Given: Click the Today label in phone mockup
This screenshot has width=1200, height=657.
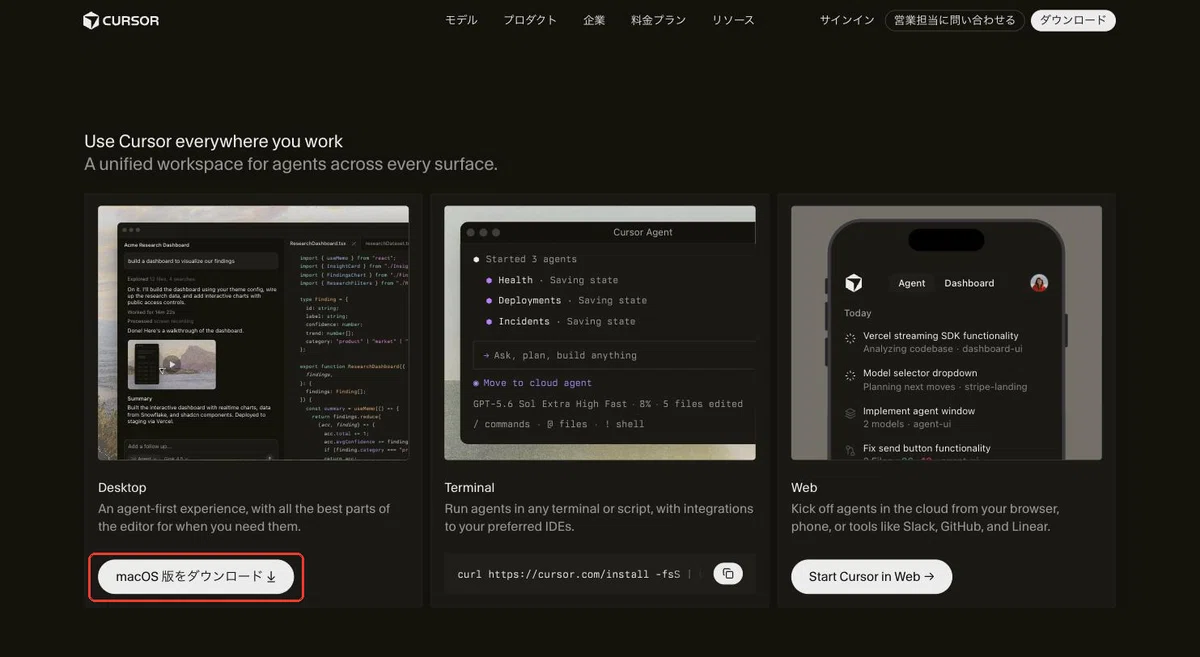Looking at the screenshot, I should [x=857, y=313].
